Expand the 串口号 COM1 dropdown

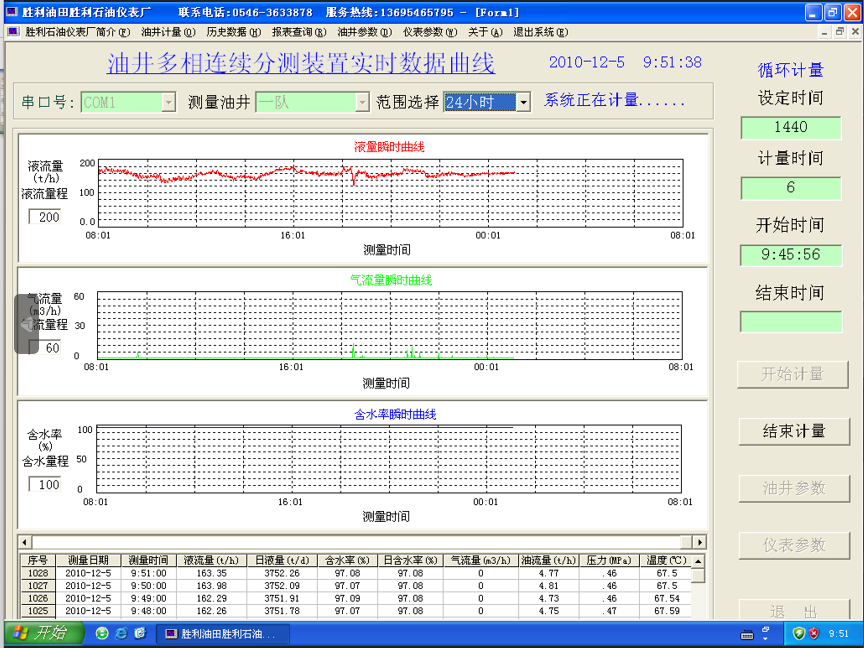(167, 102)
